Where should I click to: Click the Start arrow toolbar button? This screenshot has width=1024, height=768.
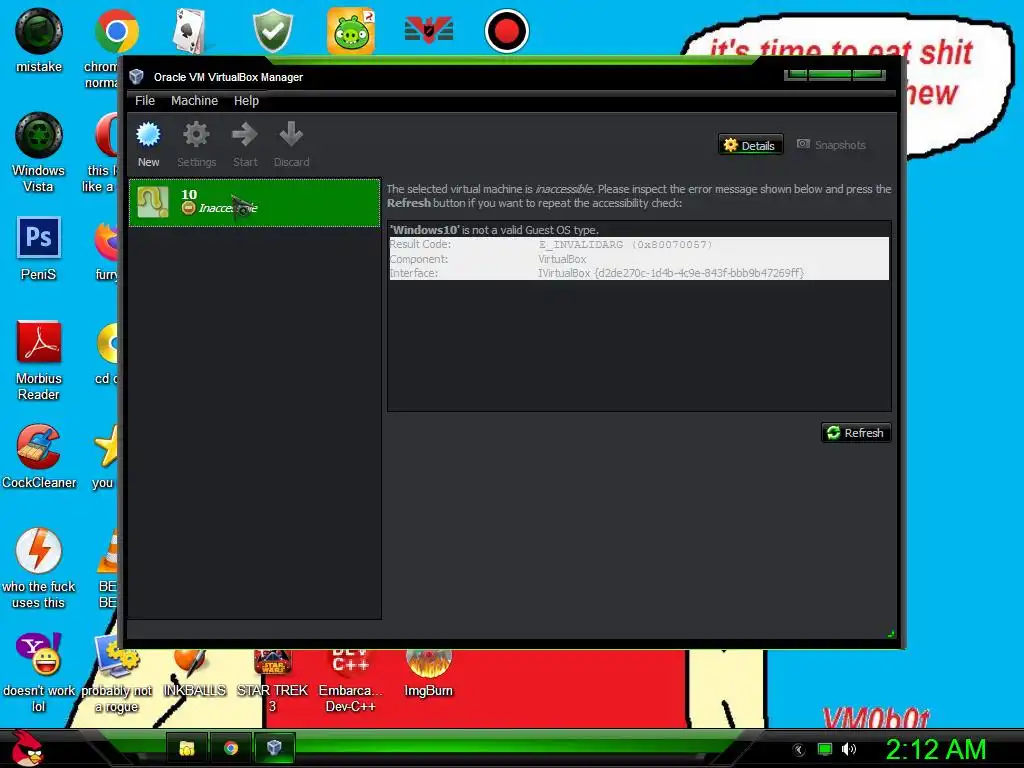pos(245,145)
